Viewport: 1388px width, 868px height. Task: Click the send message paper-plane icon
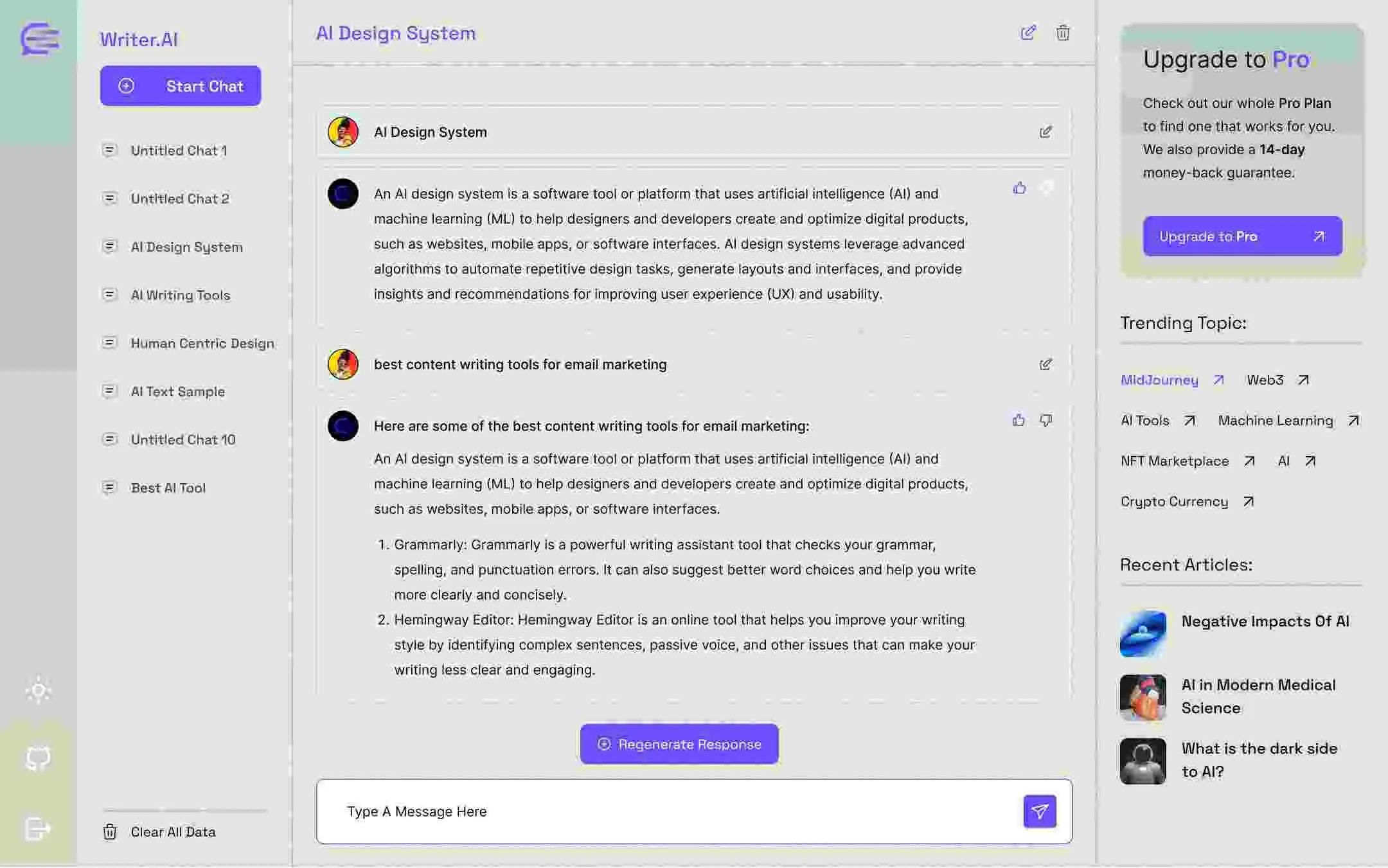click(1040, 811)
